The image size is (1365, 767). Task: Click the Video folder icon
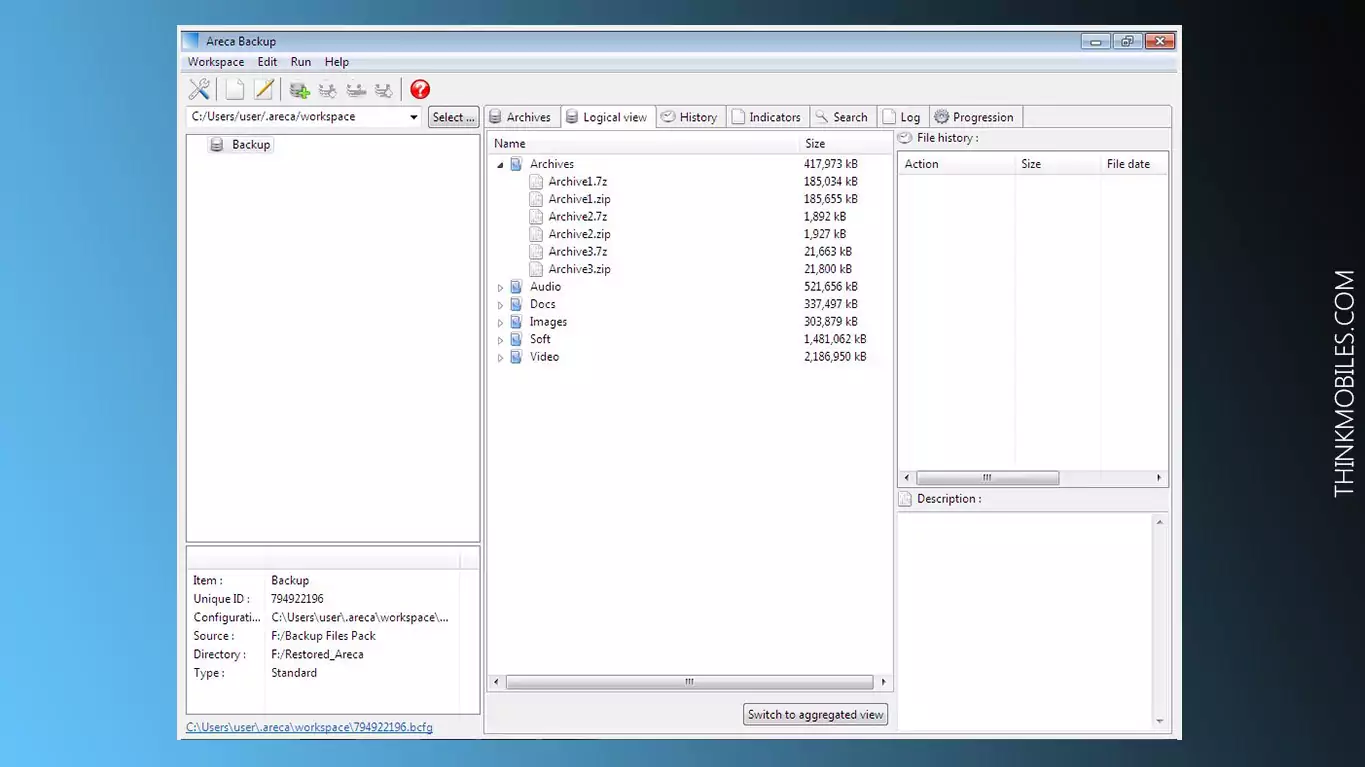[x=516, y=357]
